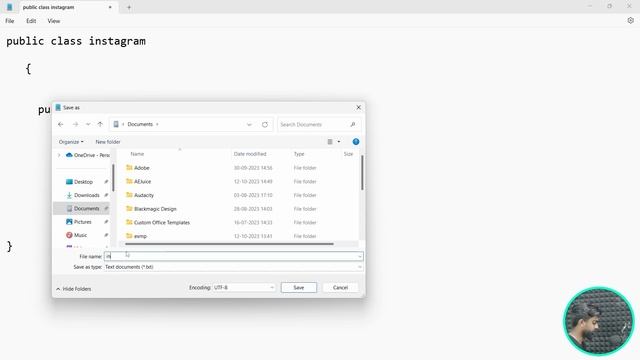The width and height of the screenshot is (640, 360).
Task: Click New folder button
Action: pos(108,142)
